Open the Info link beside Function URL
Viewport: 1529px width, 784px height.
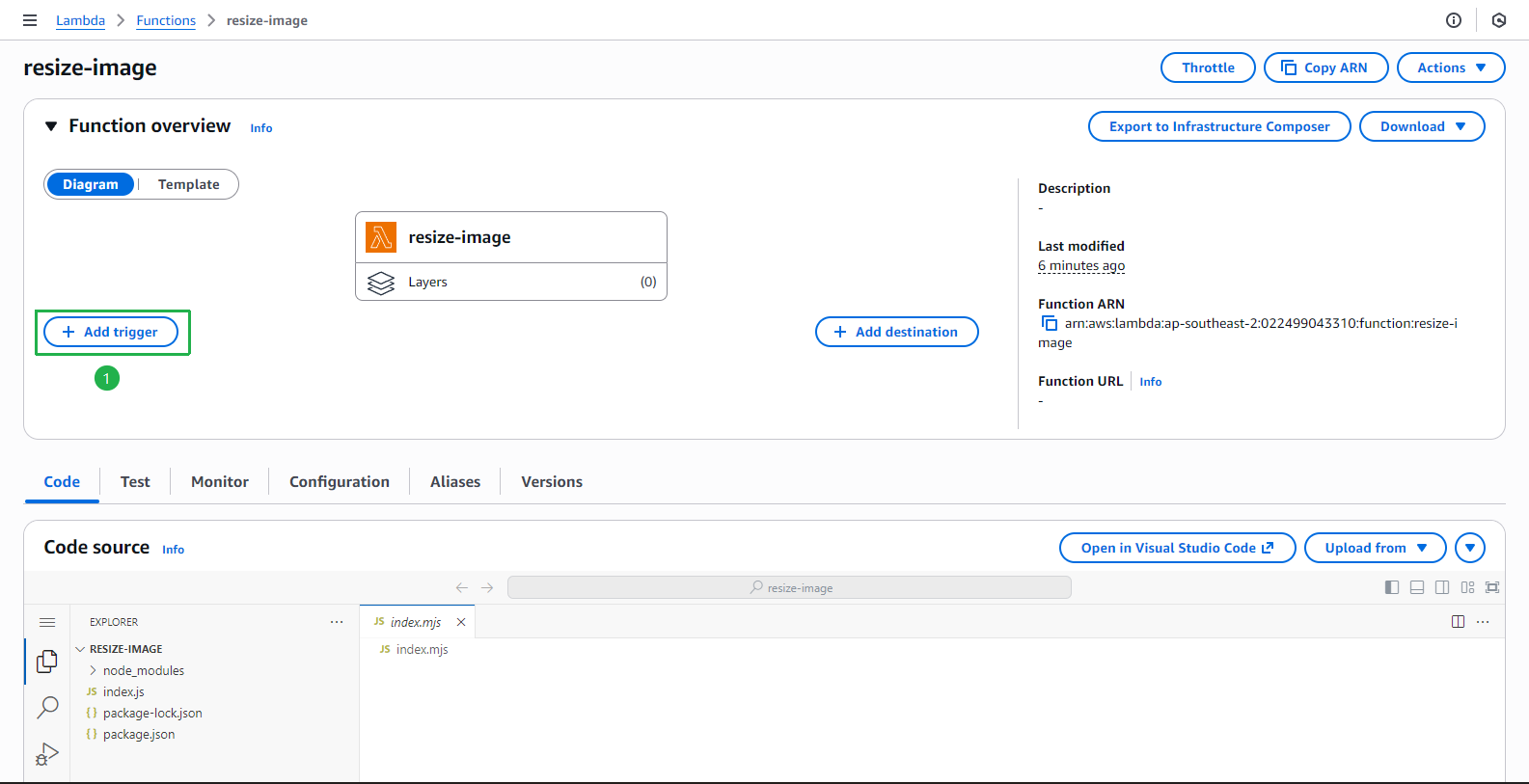tap(1151, 382)
